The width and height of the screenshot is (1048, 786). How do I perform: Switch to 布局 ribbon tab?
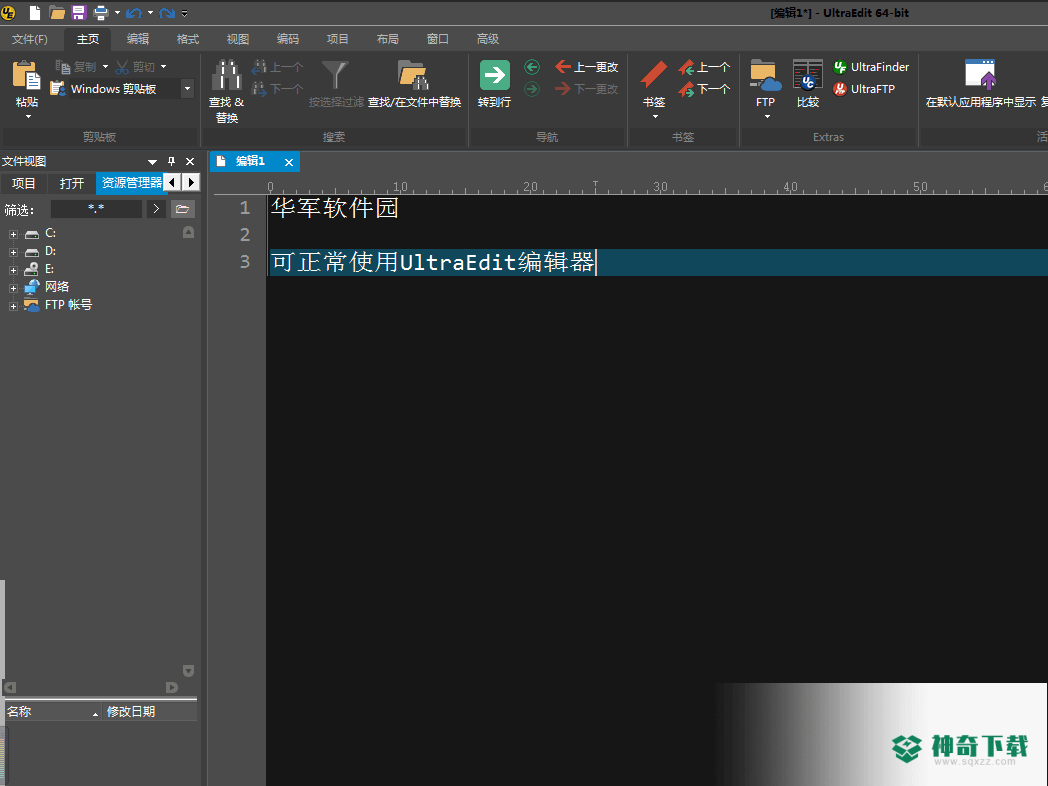[x=388, y=39]
